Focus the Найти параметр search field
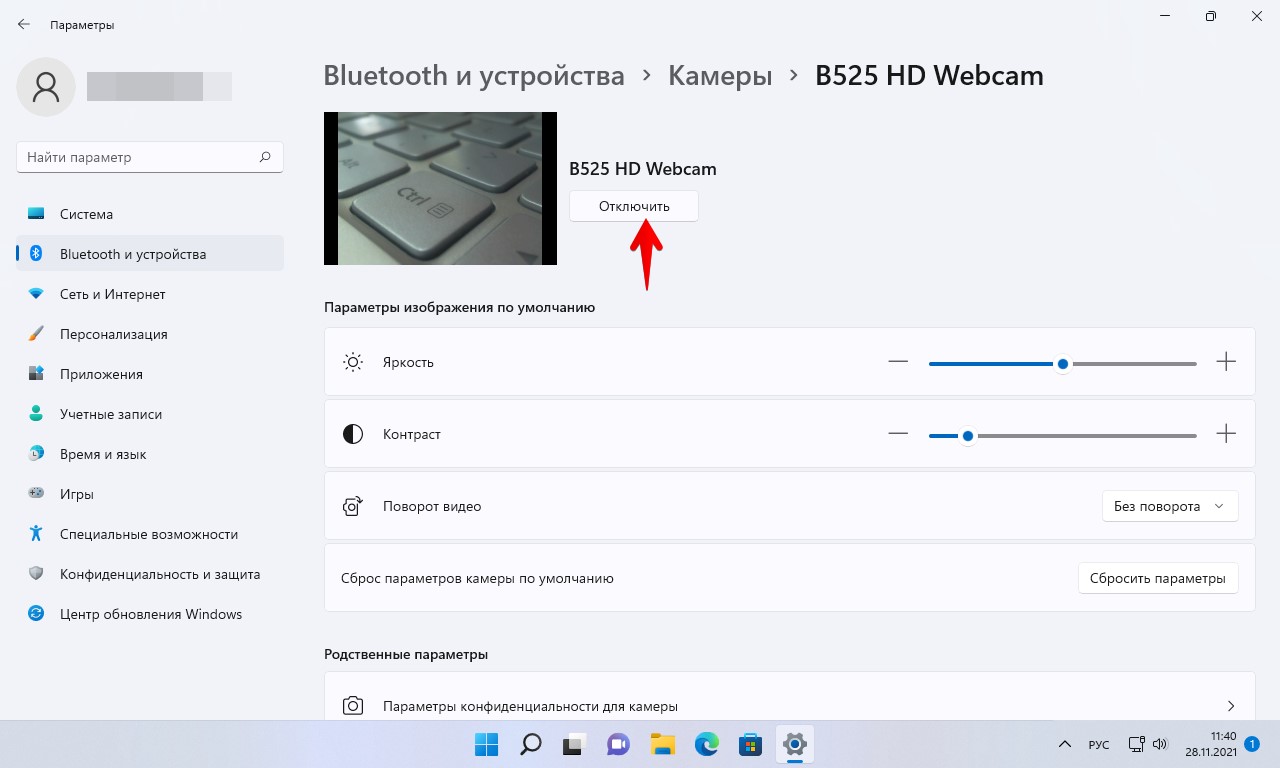Viewport: 1280px width, 768px height. pyautogui.click(x=150, y=157)
